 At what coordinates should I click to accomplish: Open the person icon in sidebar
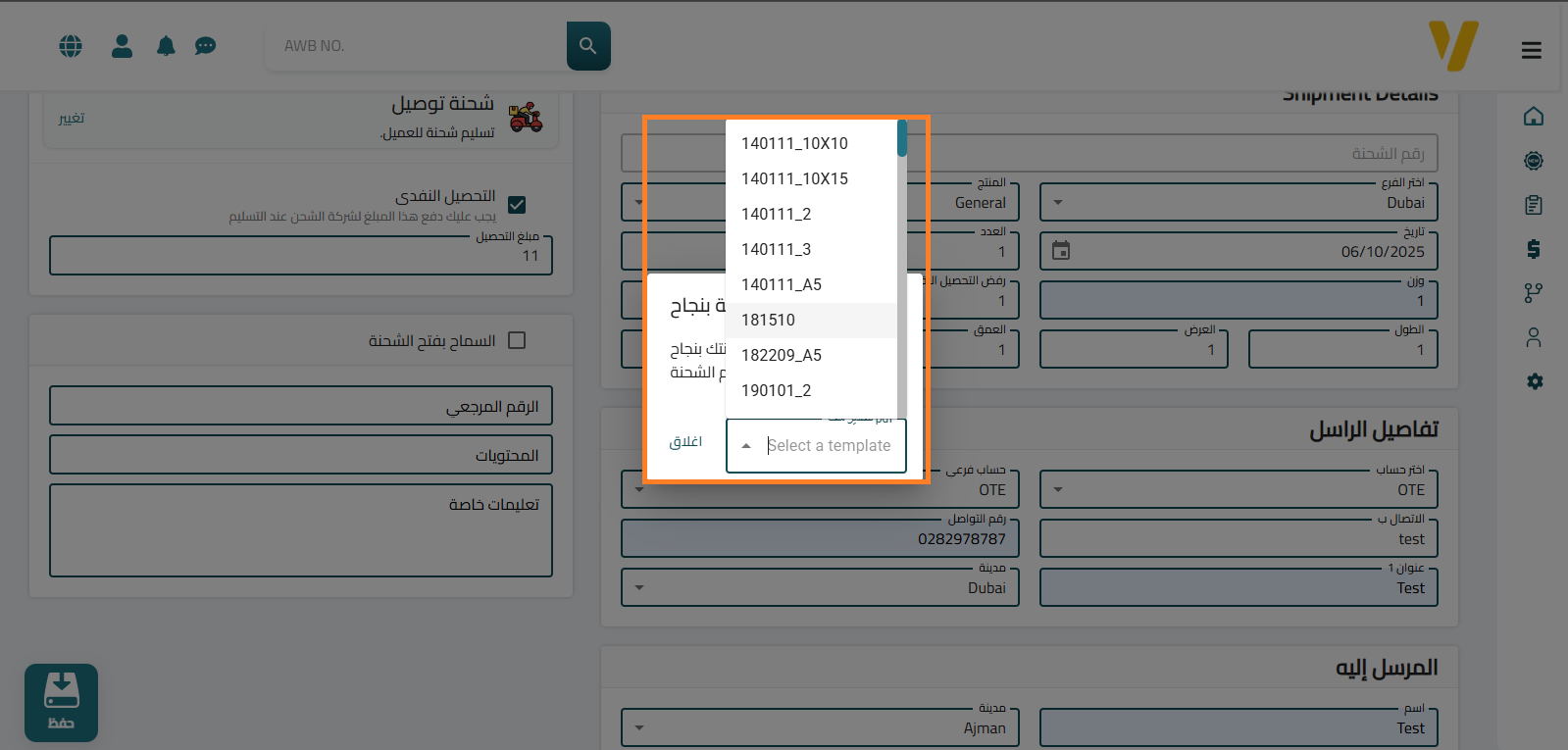[x=1534, y=337]
